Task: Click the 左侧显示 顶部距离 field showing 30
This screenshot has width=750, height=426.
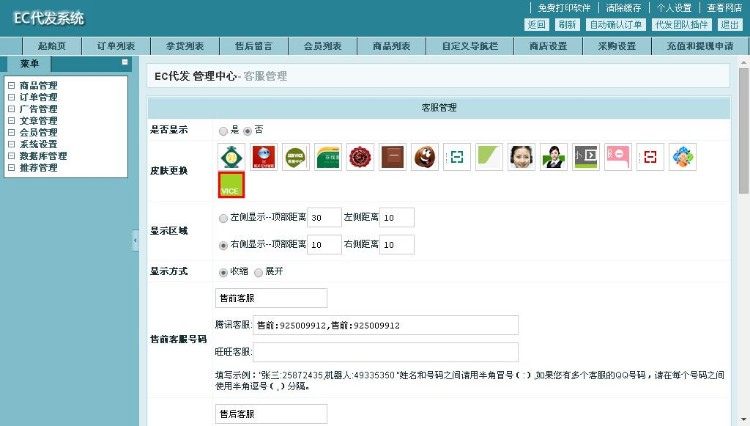Action: 324,218
